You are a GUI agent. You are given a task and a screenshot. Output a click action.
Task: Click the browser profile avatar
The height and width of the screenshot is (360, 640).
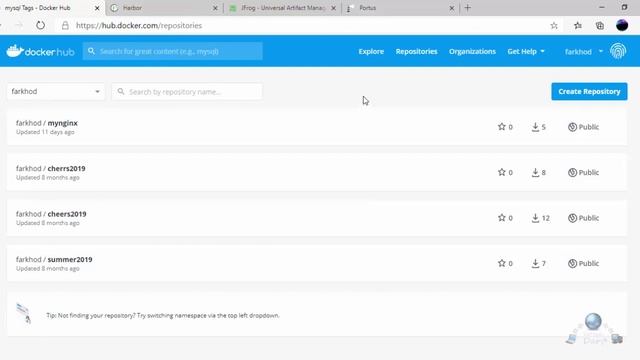pyautogui.click(x=622, y=25)
